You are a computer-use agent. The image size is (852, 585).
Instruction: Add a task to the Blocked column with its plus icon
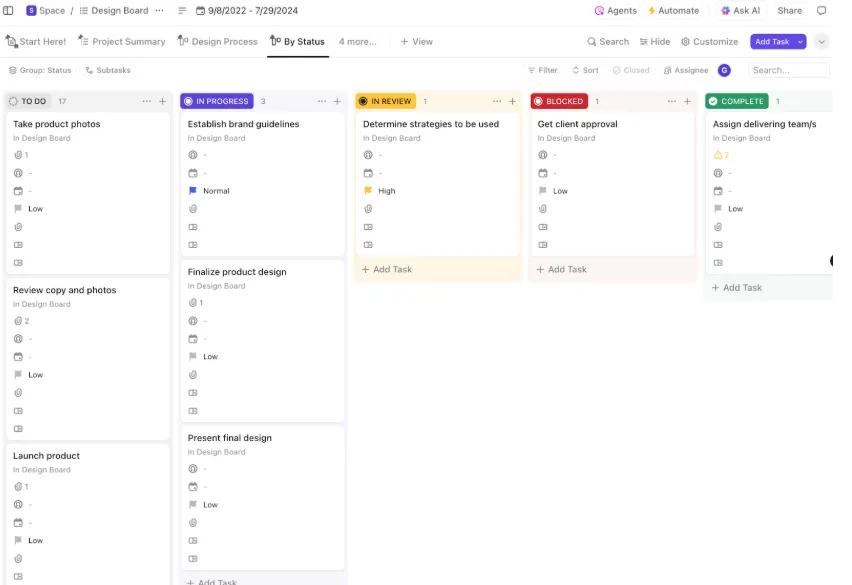[x=687, y=101]
